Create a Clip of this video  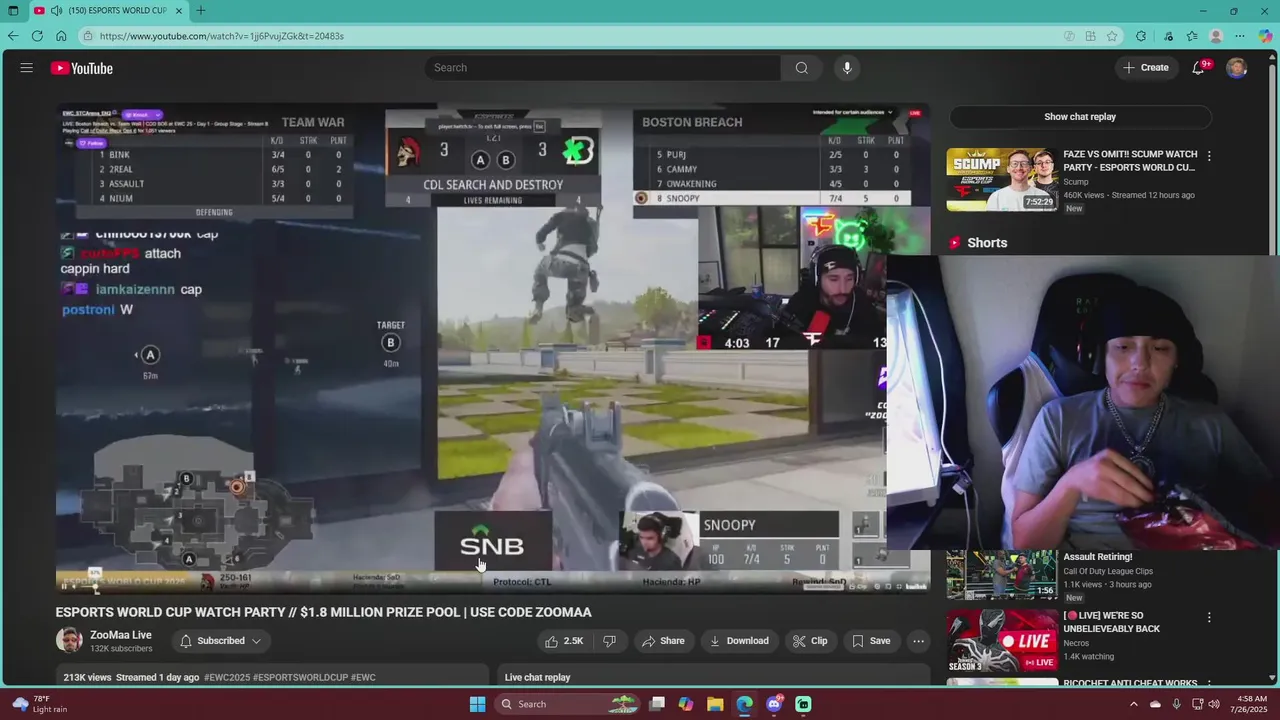[810, 641]
